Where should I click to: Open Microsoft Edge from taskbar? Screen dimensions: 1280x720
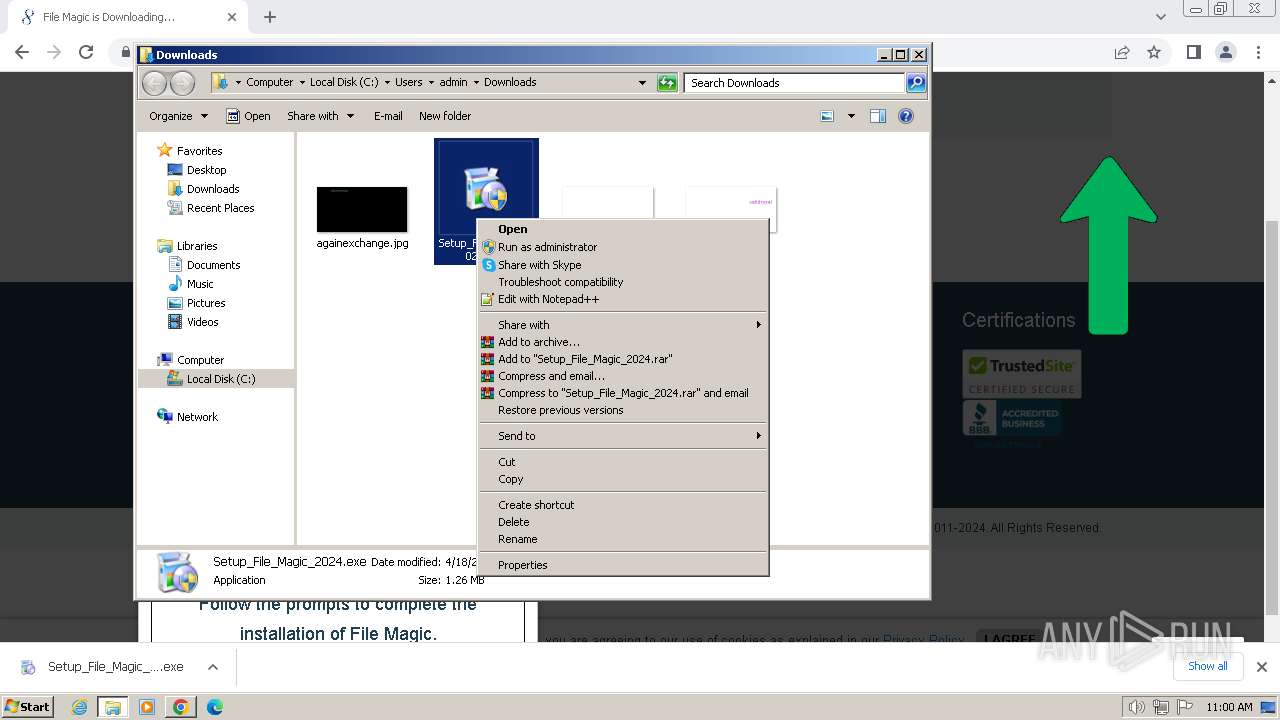214,707
